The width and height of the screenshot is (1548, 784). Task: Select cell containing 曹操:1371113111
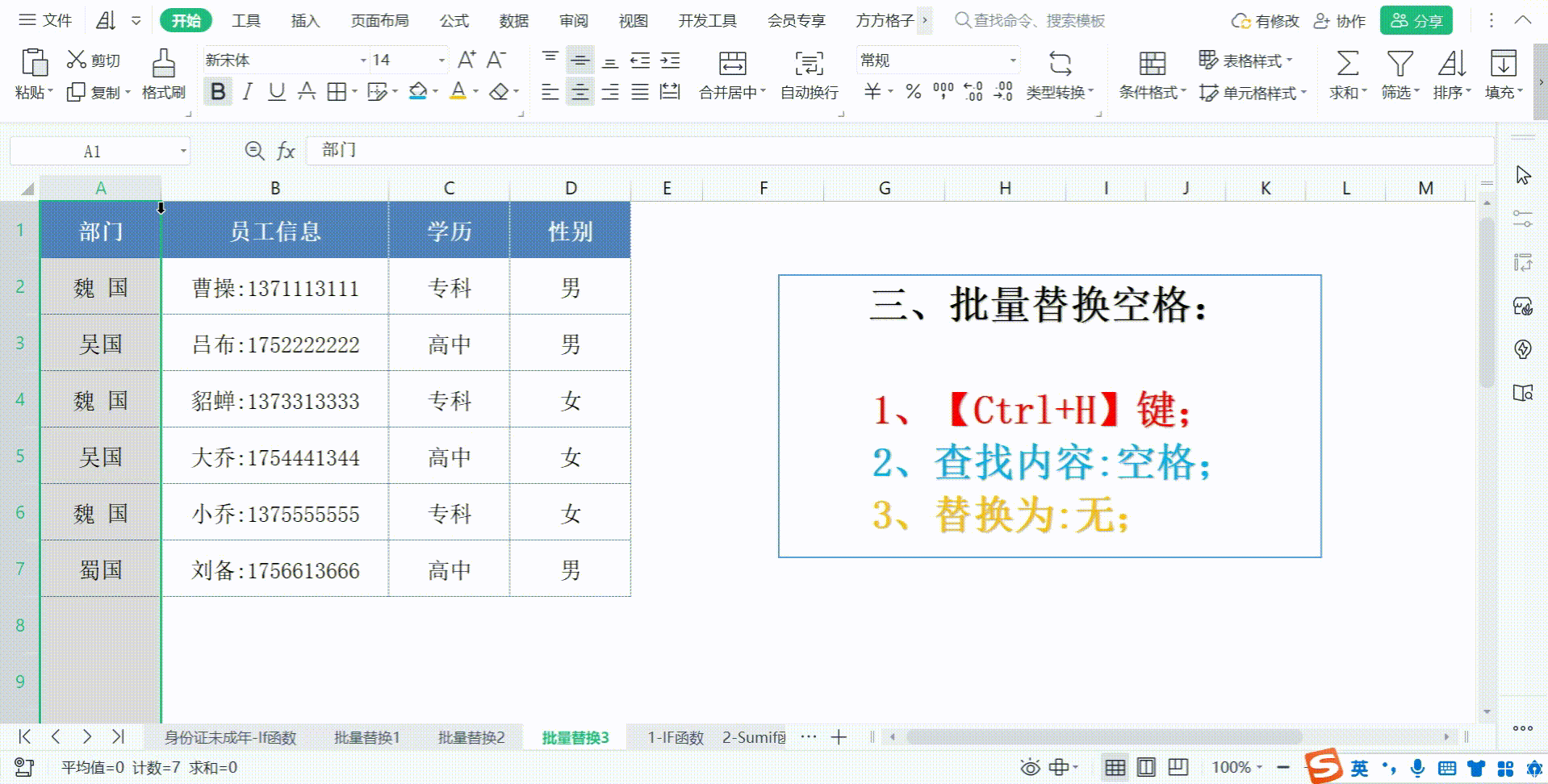[275, 287]
